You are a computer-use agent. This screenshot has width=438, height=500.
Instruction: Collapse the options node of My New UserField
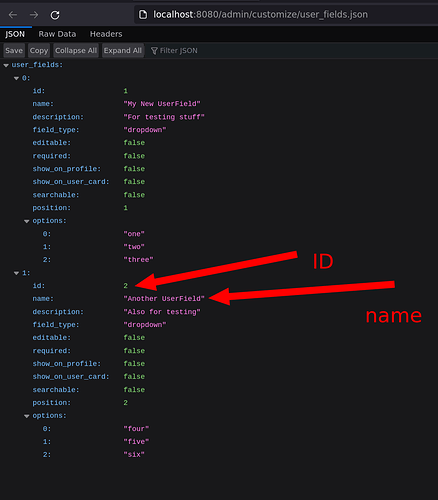[27, 221]
